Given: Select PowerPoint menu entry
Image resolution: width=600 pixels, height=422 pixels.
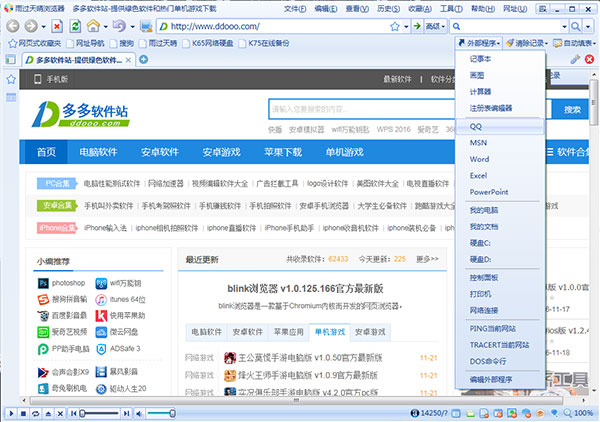Looking at the screenshot, I should [x=500, y=192].
